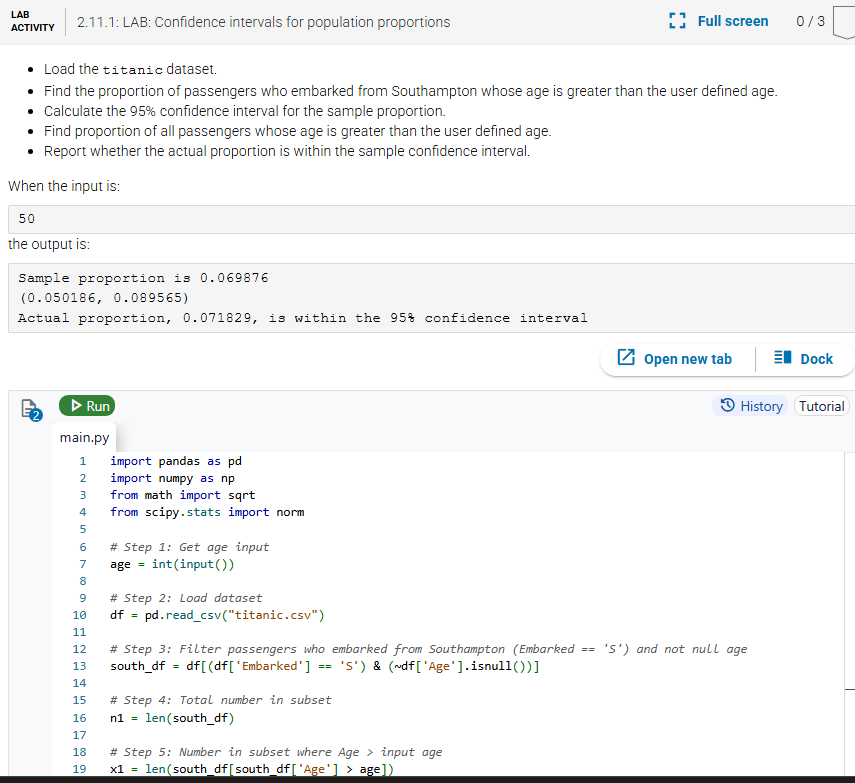Open the Tutorial panel
The width and height of the screenshot is (855, 783).
[821, 406]
